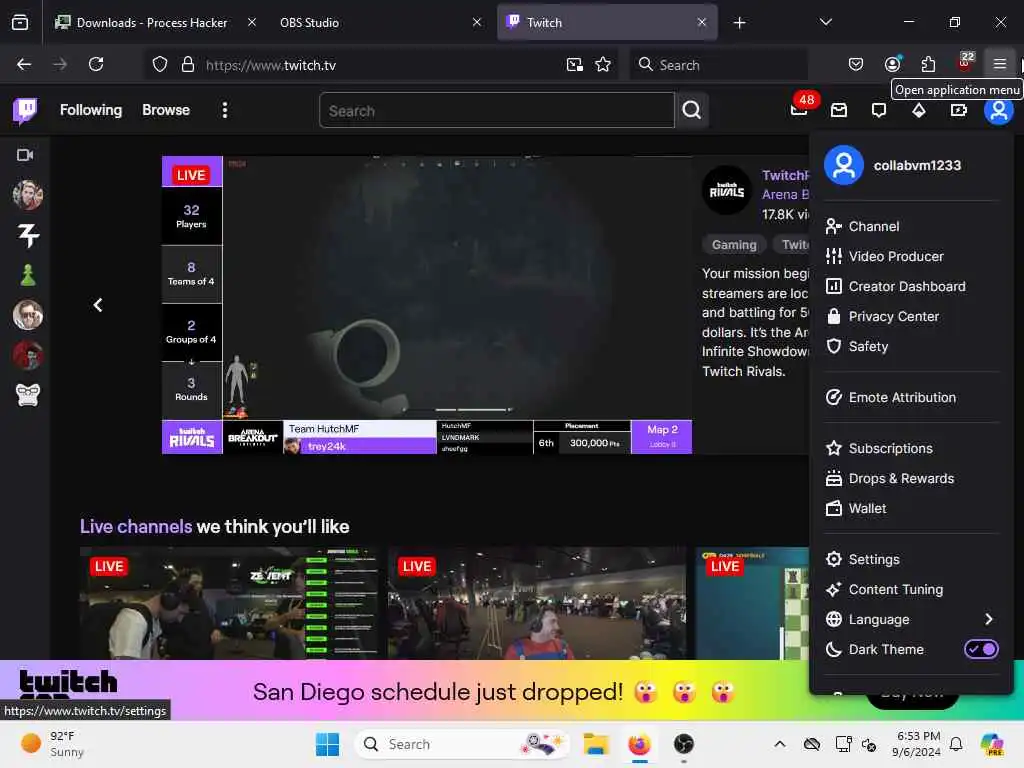Open the Firefox account icon

892,64
